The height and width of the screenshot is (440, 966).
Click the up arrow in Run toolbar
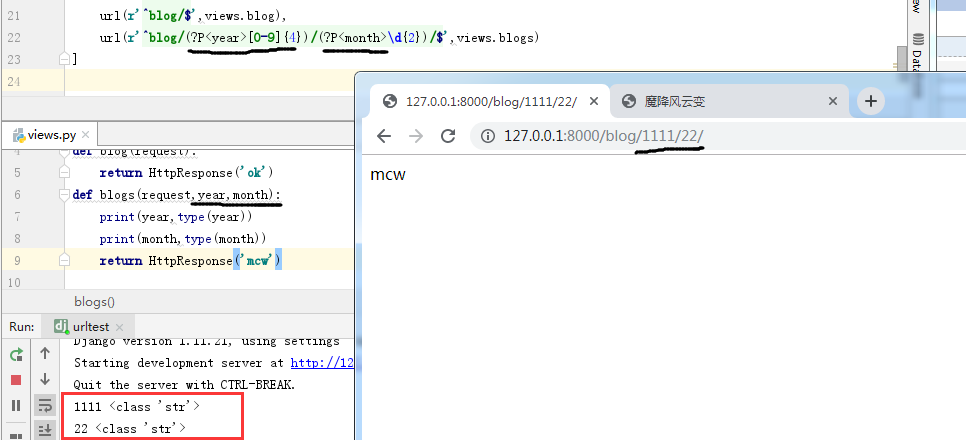tap(44, 353)
